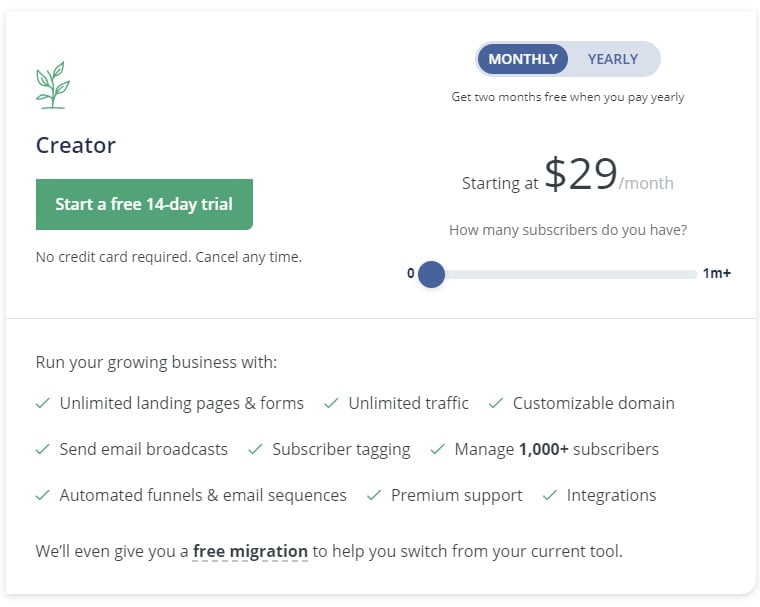Click the checkmark next to Integrations
The width and height of the screenshot is (760, 607).
pyautogui.click(x=549, y=496)
